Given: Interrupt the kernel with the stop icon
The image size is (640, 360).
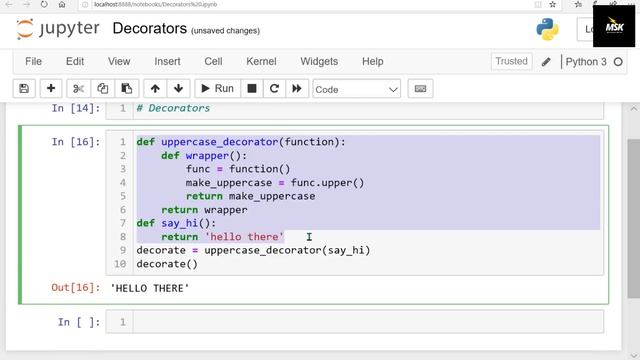Looking at the screenshot, I should 252,89.
